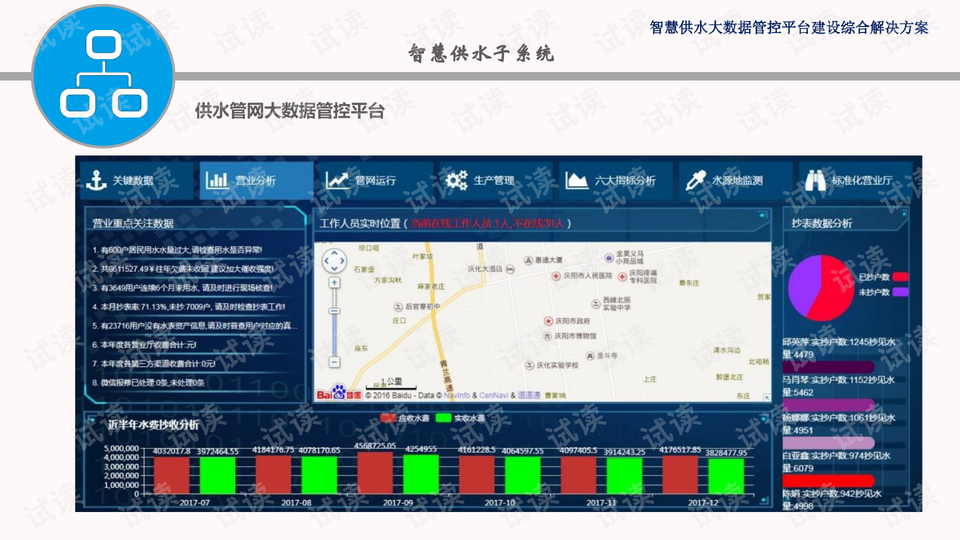Viewport: 960px width, 540px height.
Task: Click the magenta bar under 马肖琴
Action: tap(828, 405)
